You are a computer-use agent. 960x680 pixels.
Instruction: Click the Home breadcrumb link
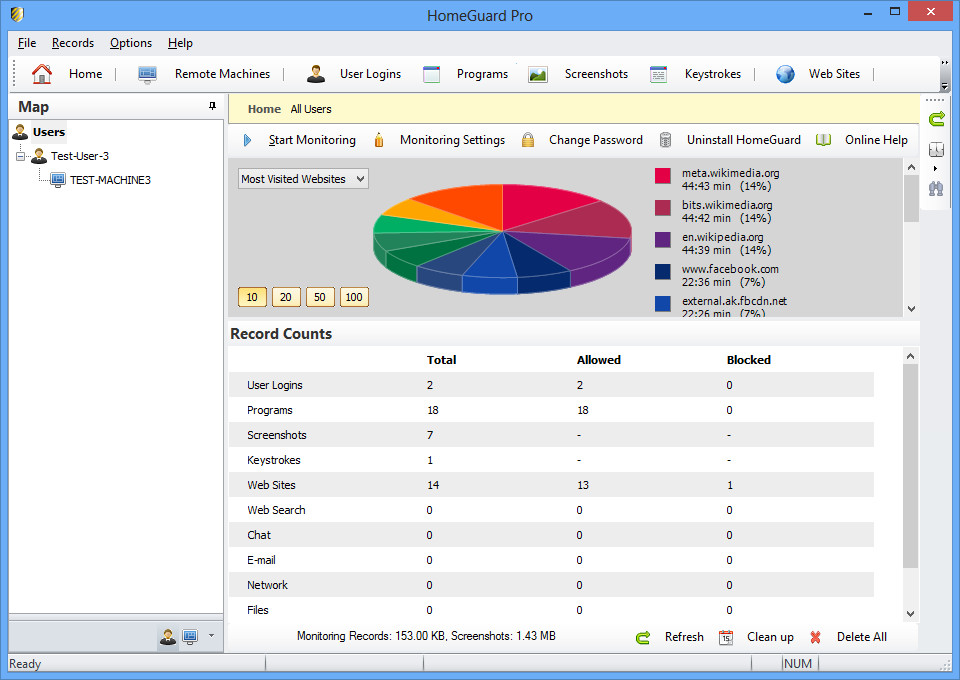click(x=264, y=109)
